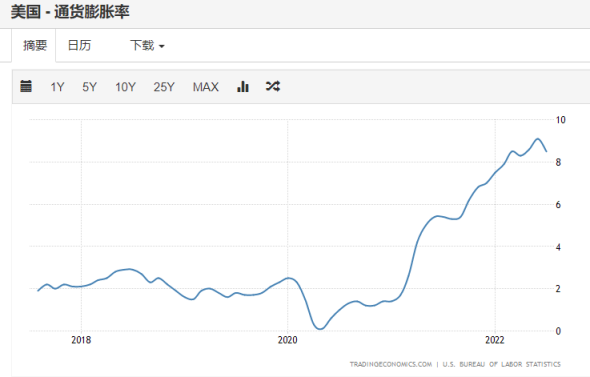590x377 pixels.
Task: Select the 1Y time range
Action: coord(57,87)
